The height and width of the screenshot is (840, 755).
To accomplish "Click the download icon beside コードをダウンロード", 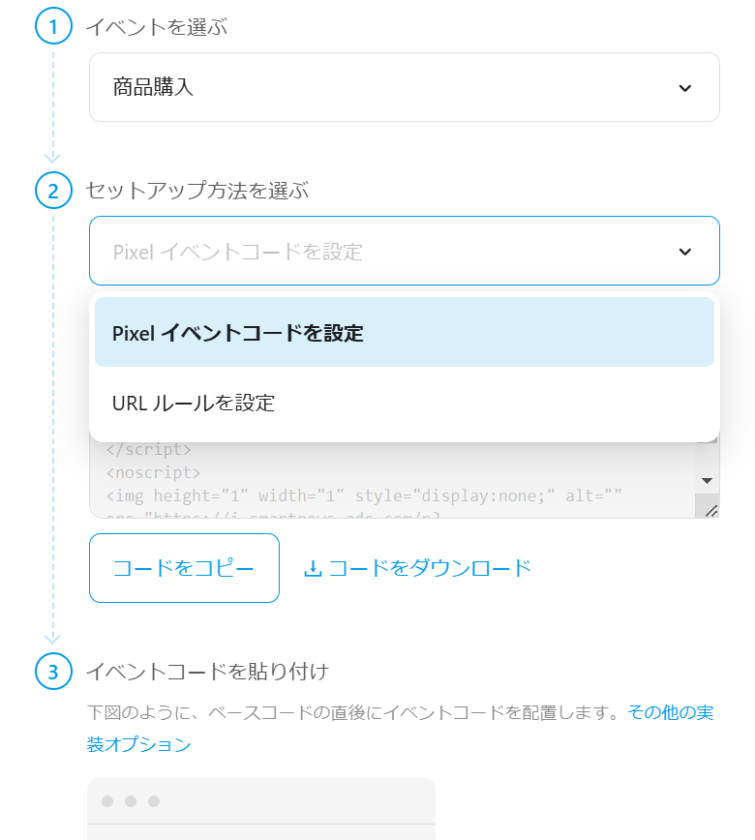I will [x=313, y=569].
